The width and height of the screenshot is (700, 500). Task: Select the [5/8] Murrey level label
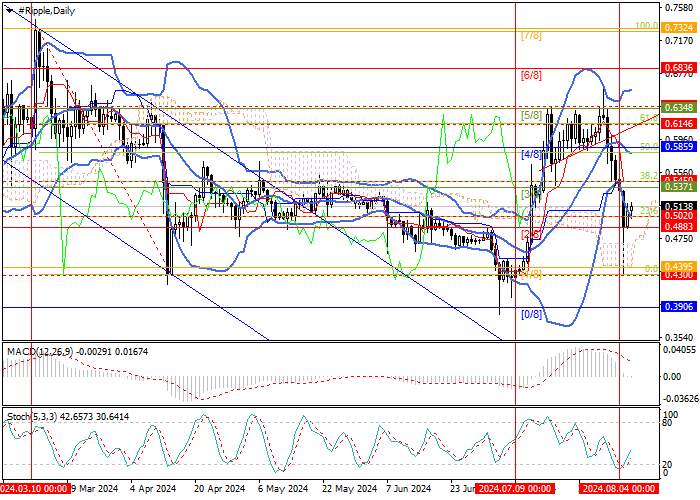point(531,116)
